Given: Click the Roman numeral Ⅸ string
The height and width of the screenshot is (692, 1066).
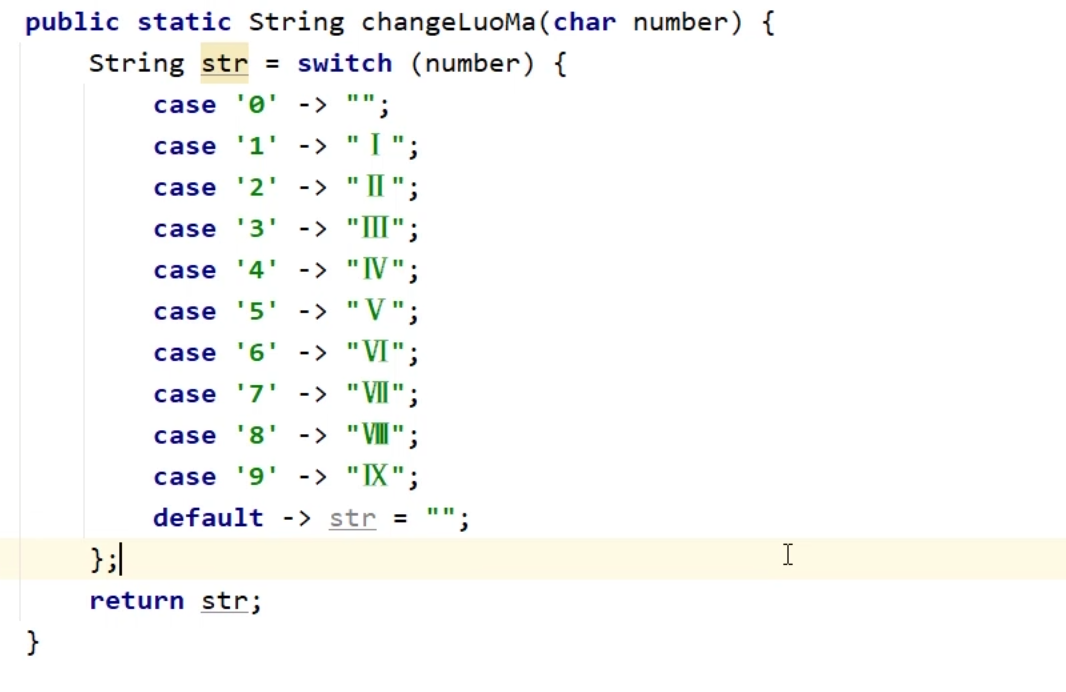Looking at the screenshot, I should click(x=375, y=477).
